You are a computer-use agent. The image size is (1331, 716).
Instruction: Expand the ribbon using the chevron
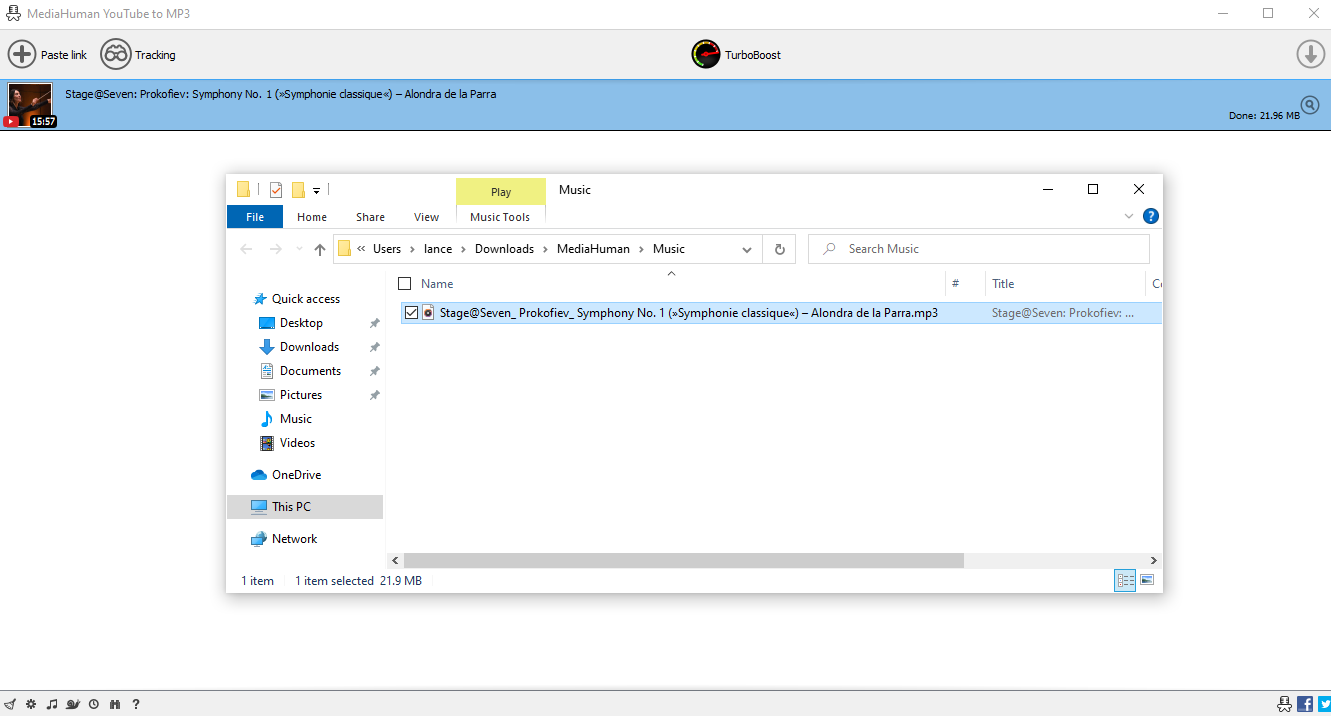pos(1129,216)
